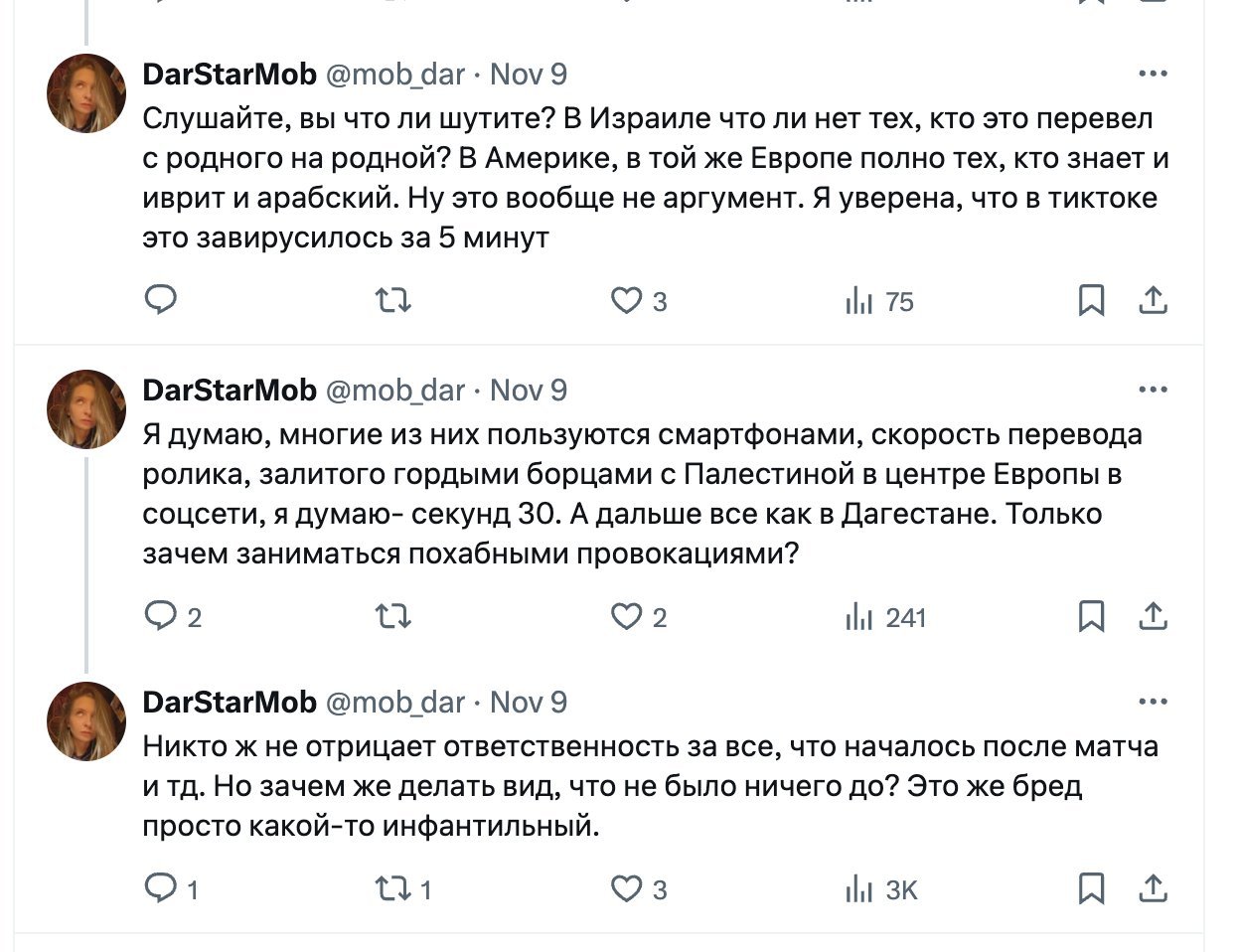
Task: Reply to the tweet about TikTok going viral
Action: pyautogui.click(x=161, y=300)
